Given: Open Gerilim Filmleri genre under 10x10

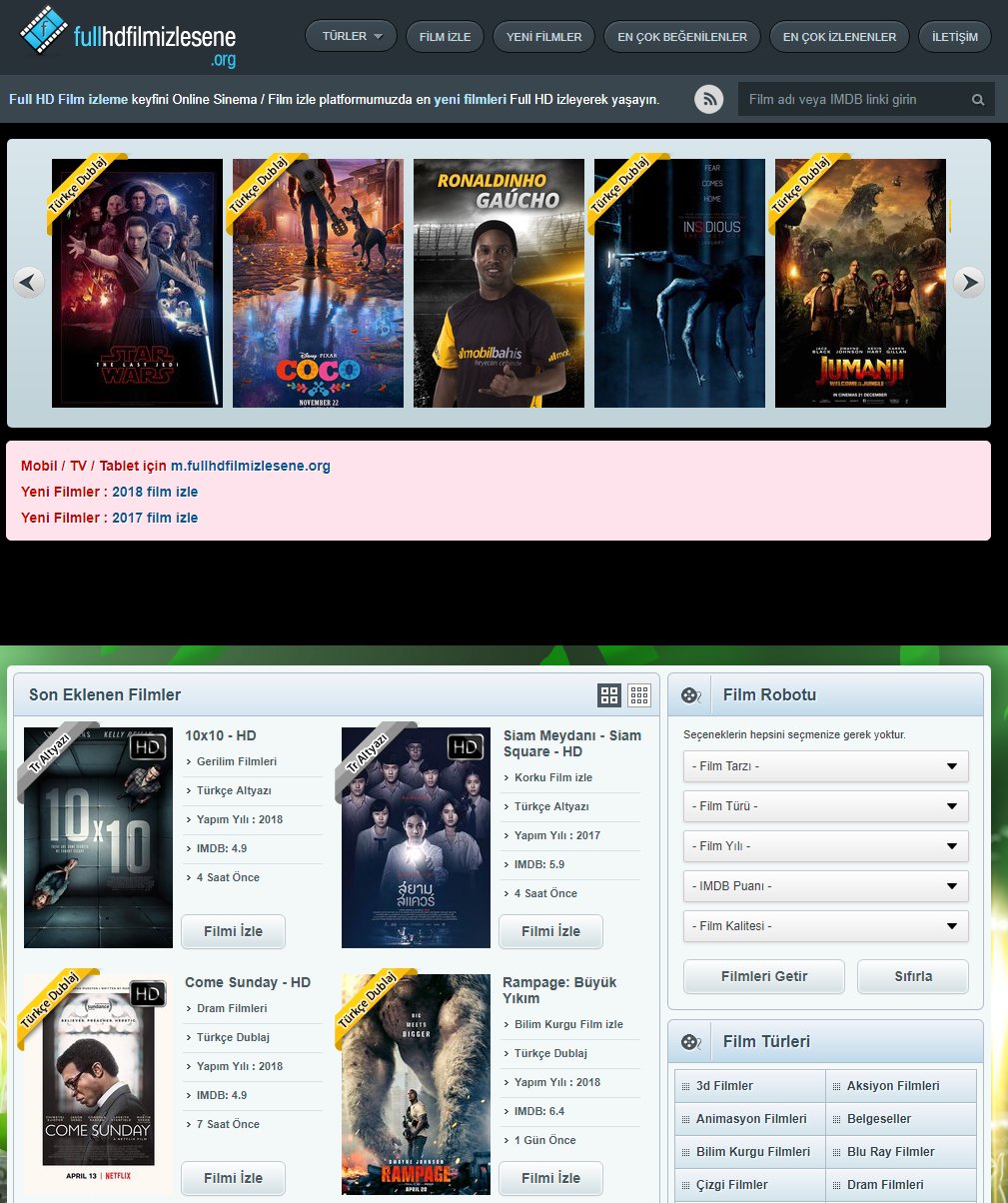Looking at the screenshot, I should pos(237,761).
